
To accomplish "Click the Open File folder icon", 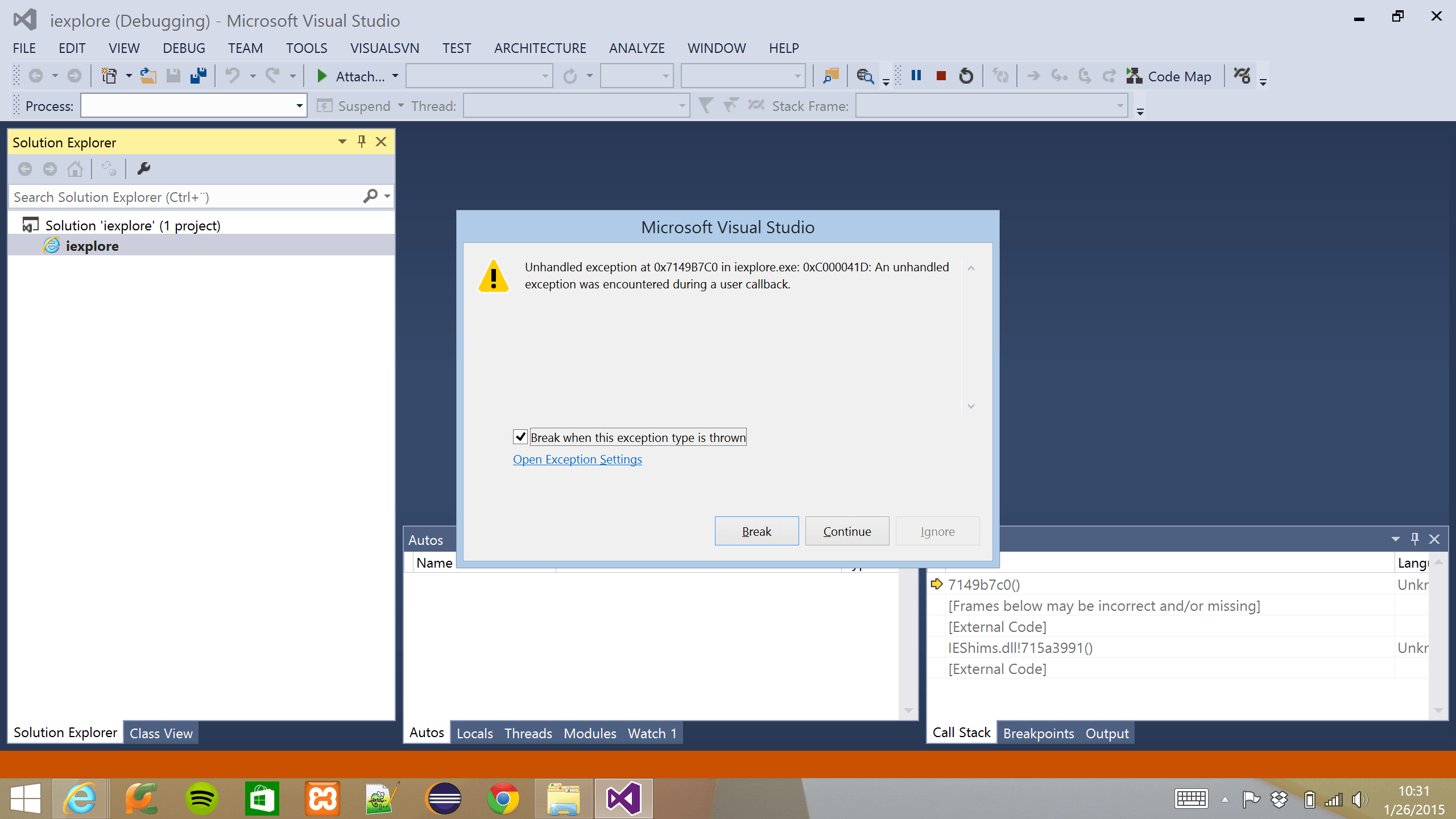I will click(148, 76).
